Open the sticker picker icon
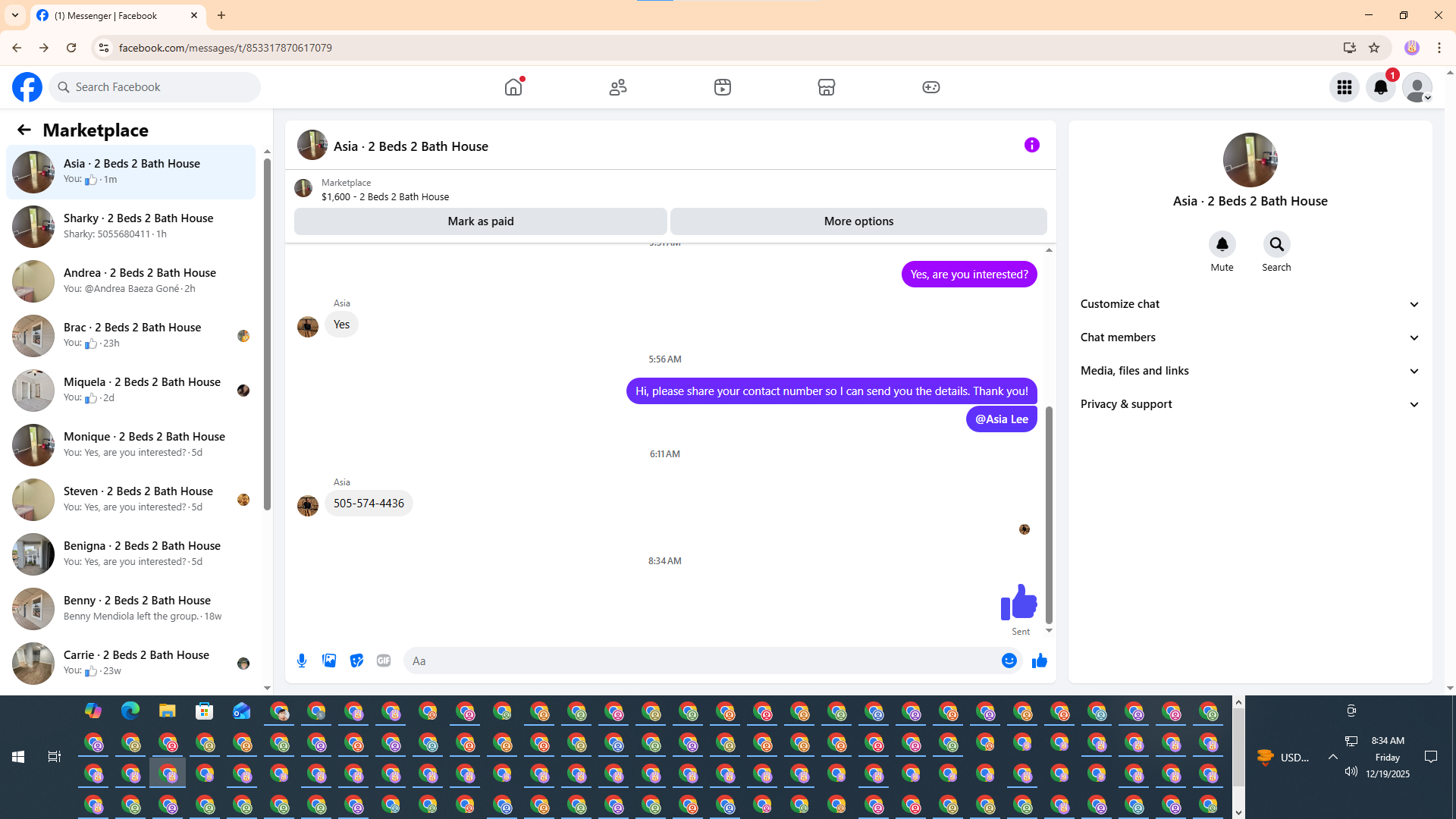 [356, 661]
